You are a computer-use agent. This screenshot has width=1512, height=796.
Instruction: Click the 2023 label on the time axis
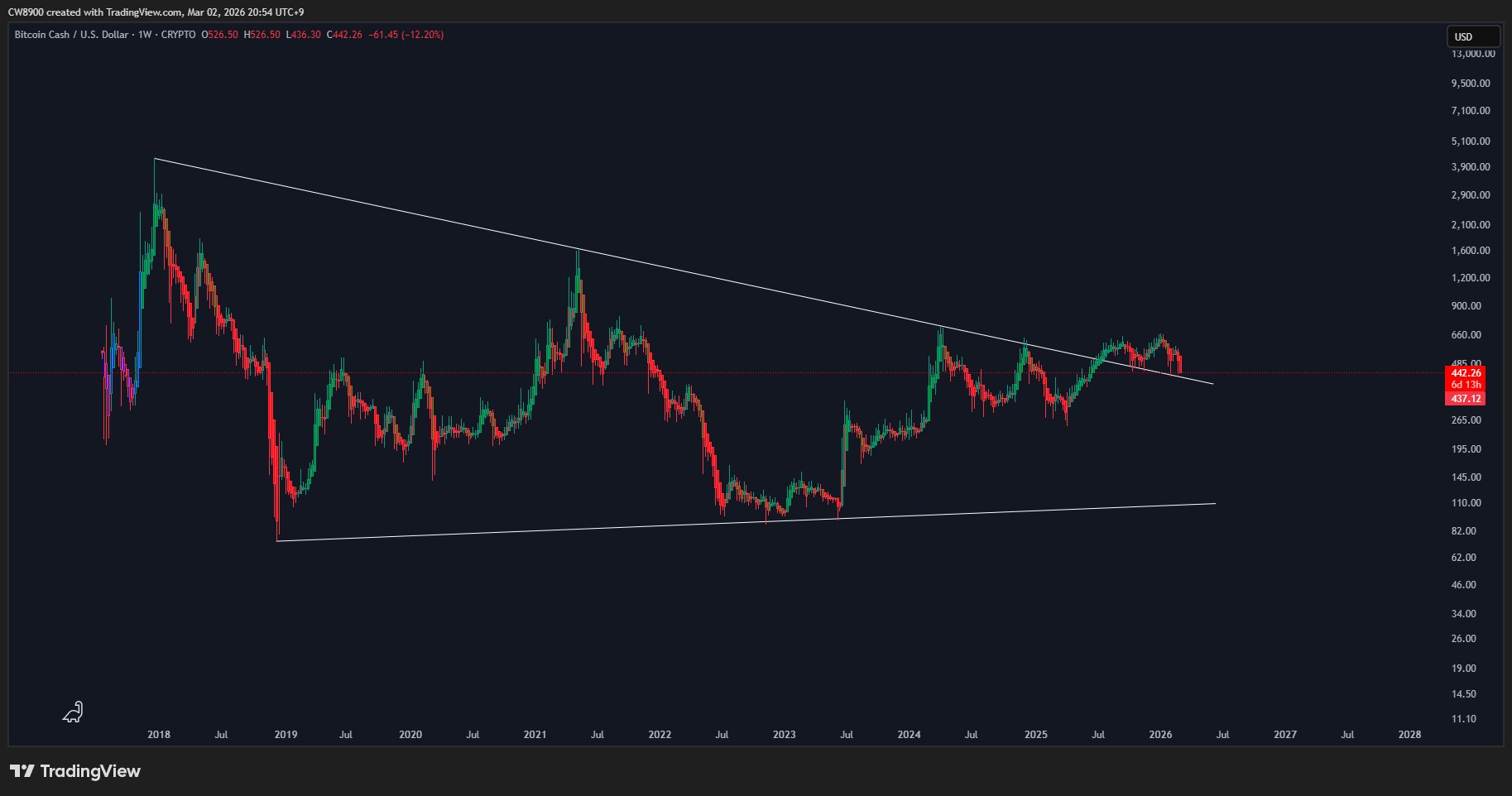click(785, 735)
